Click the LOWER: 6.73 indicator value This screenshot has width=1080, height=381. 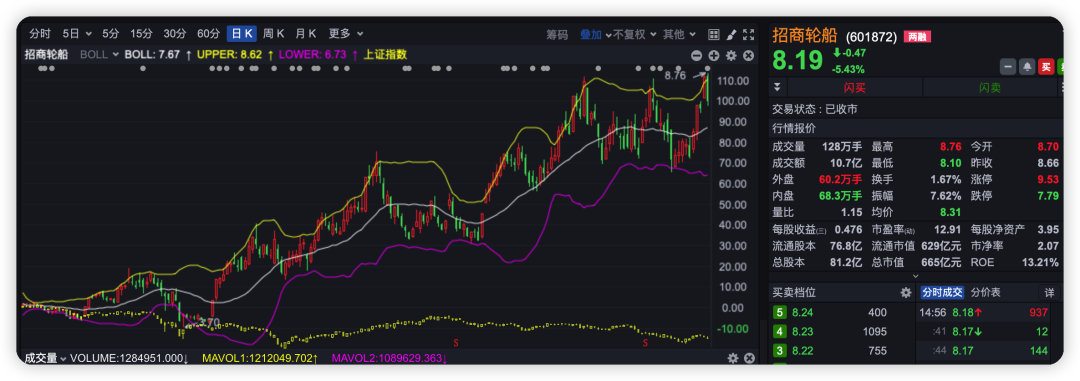click(313, 54)
